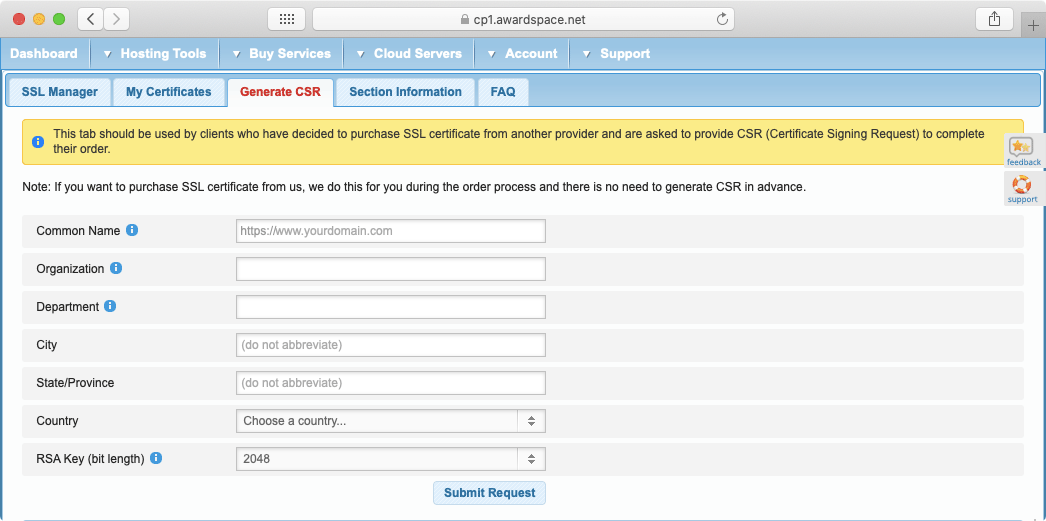Open the feedback star widget
This screenshot has height=521, width=1046.
(x=1023, y=150)
